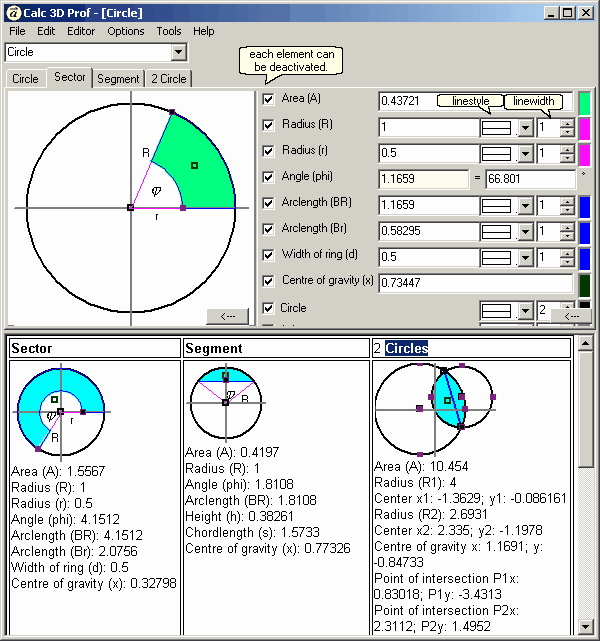The image size is (600, 641).
Task: Open the Circle shape selector dropdown
Action: (x=178, y=52)
